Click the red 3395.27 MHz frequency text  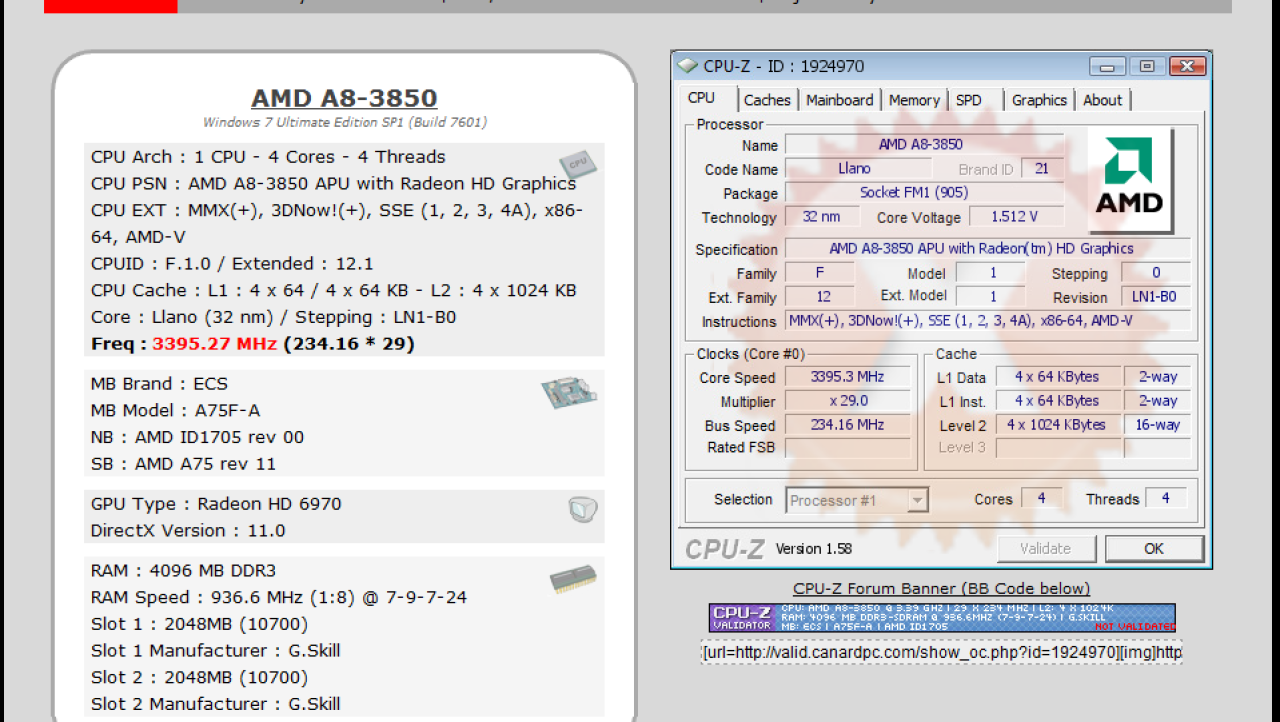pyautogui.click(x=215, y=344)
